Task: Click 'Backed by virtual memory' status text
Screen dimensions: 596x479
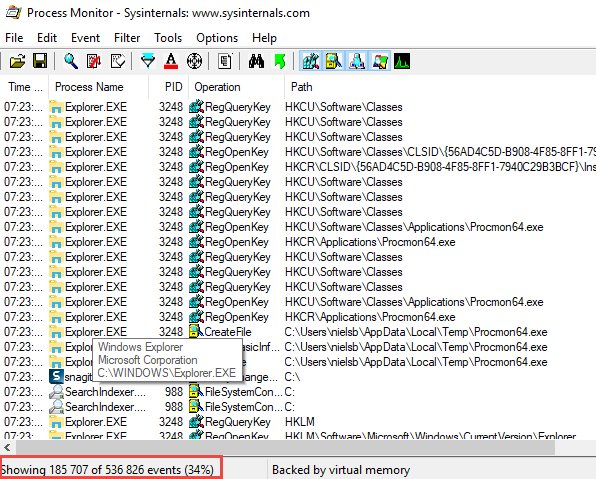Action: 341,470
